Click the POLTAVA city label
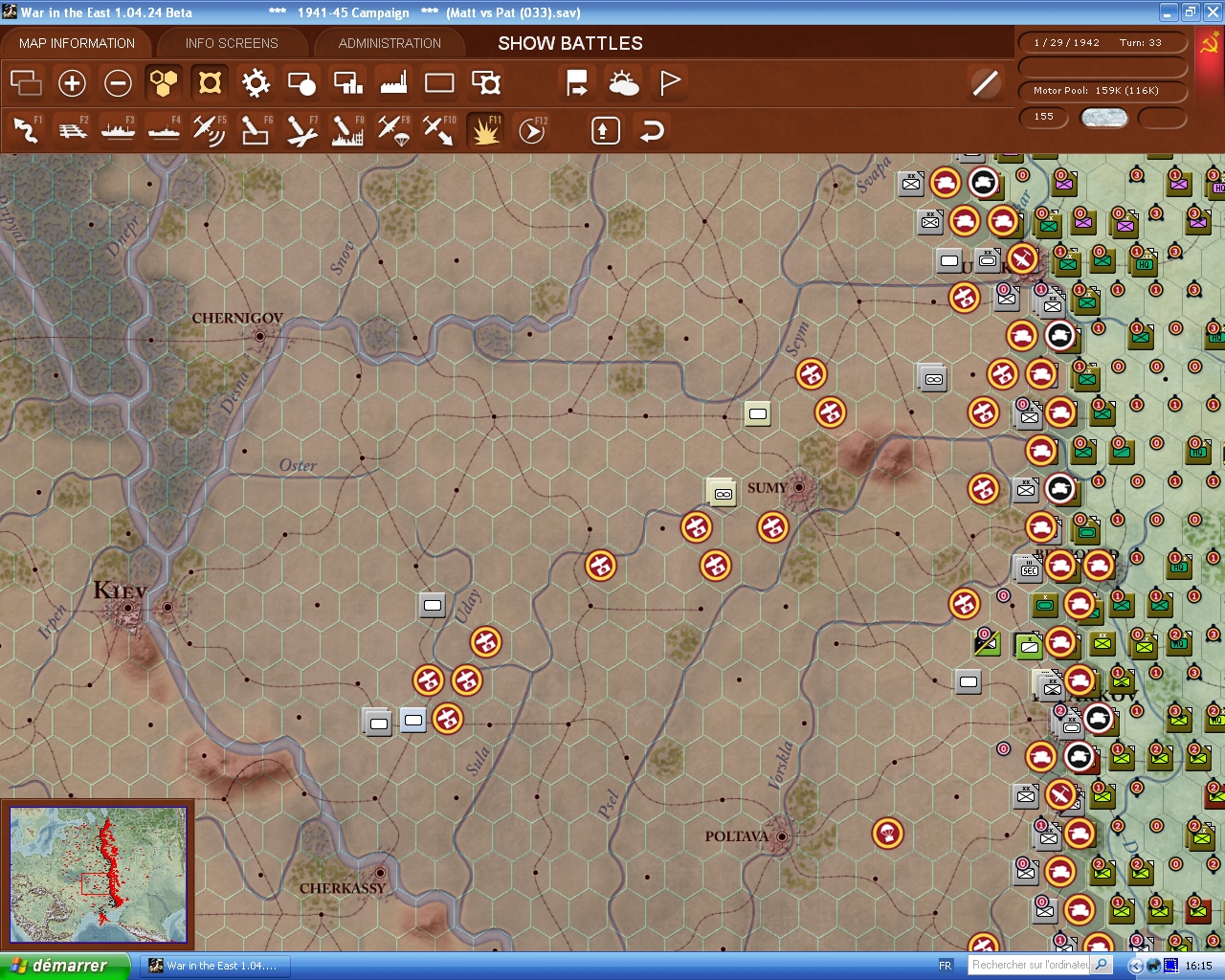Screen dimensions: 1225x980 pos(736,836)
